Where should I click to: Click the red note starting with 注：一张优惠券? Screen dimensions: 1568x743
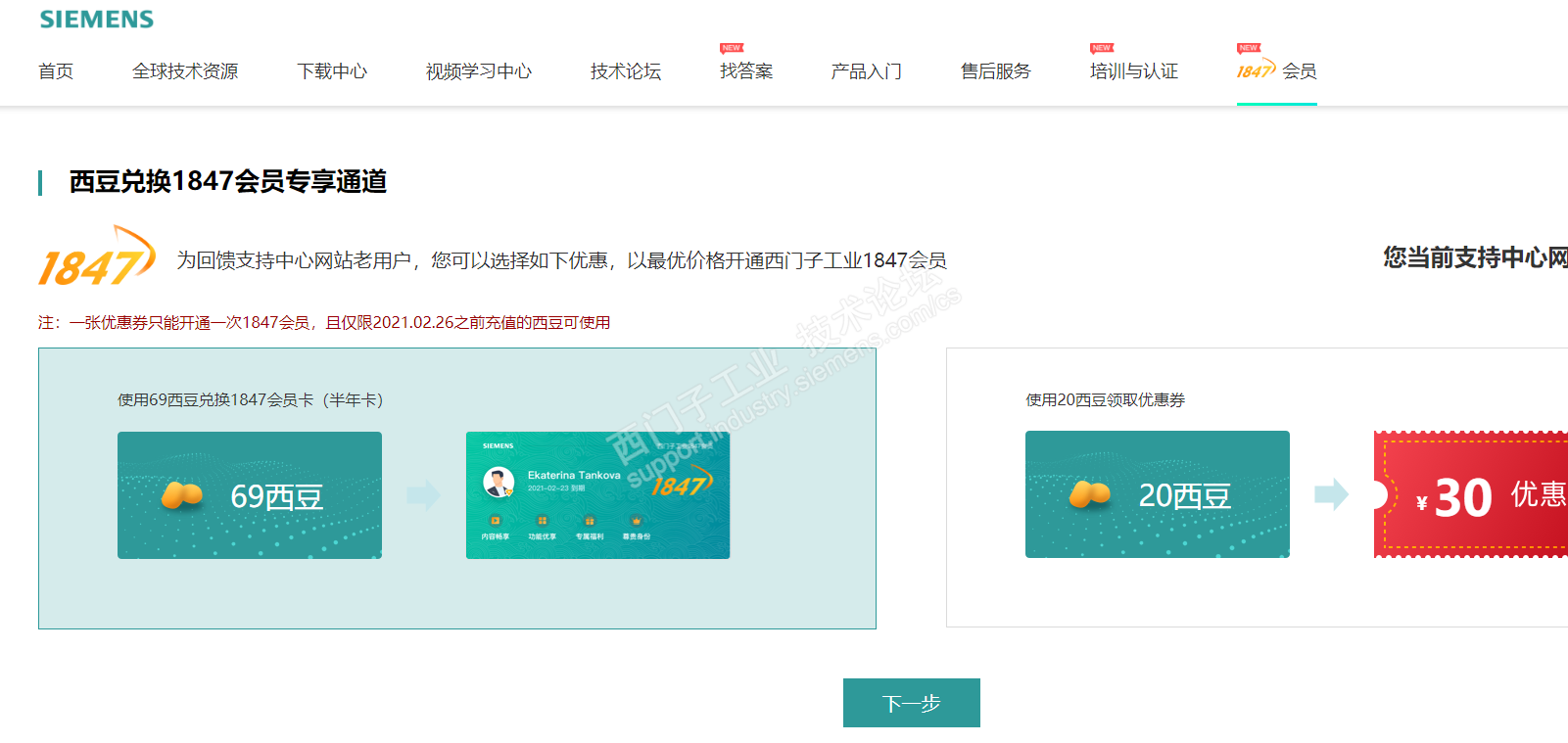324,322
